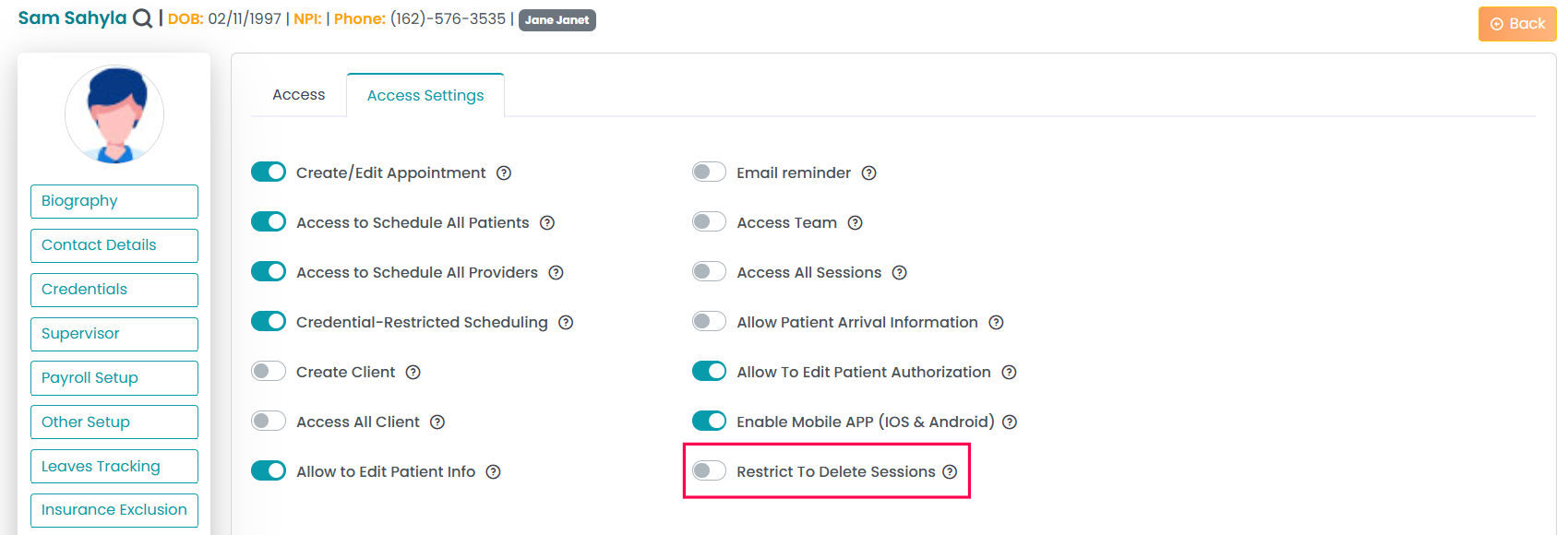
Task: Click help icon next to Create/Edit Appointment
Action: point(504,173)
